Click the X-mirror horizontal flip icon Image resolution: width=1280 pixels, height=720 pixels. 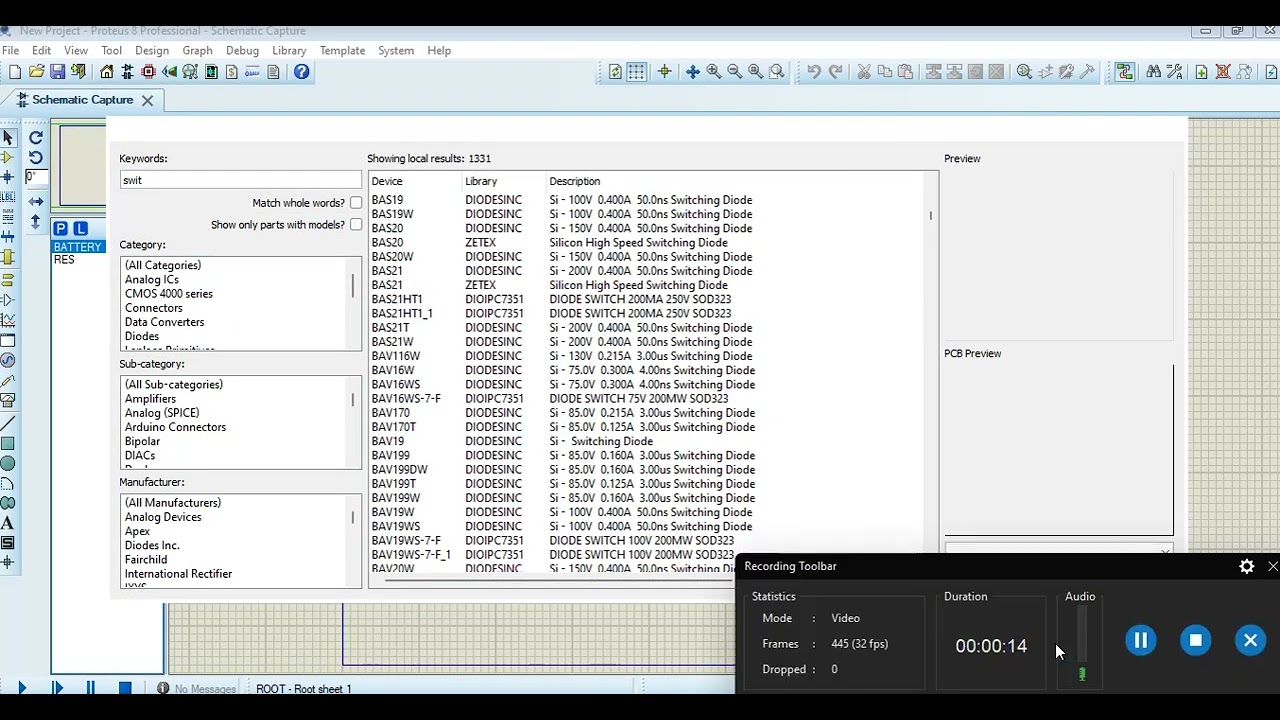(36, 201)
